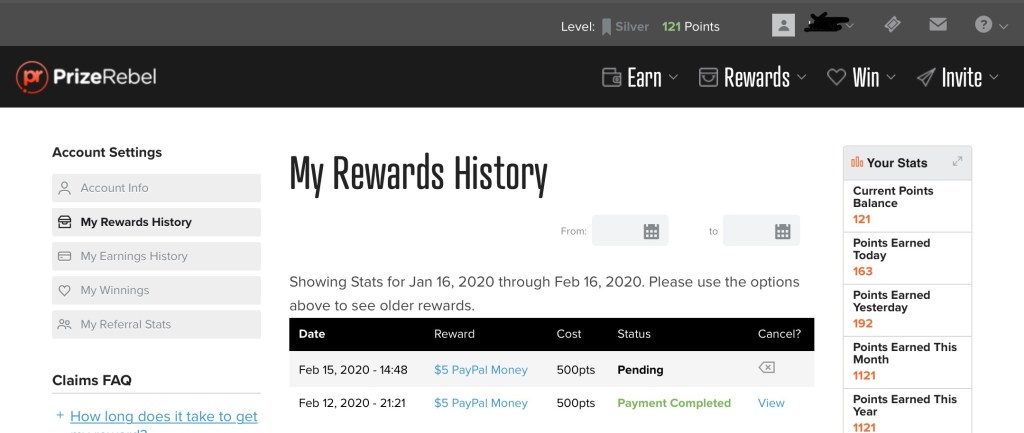Open the help question mark menu
This screenshot has height=433, width=1024.
(984, 25)
